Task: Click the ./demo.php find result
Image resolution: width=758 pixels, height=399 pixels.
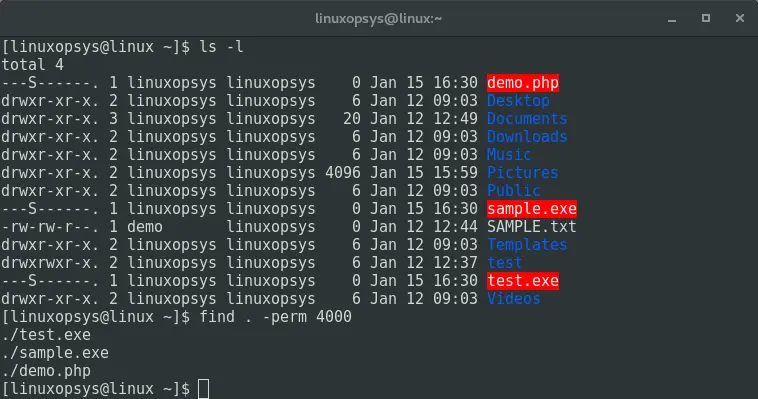Action: pos(46,371)
